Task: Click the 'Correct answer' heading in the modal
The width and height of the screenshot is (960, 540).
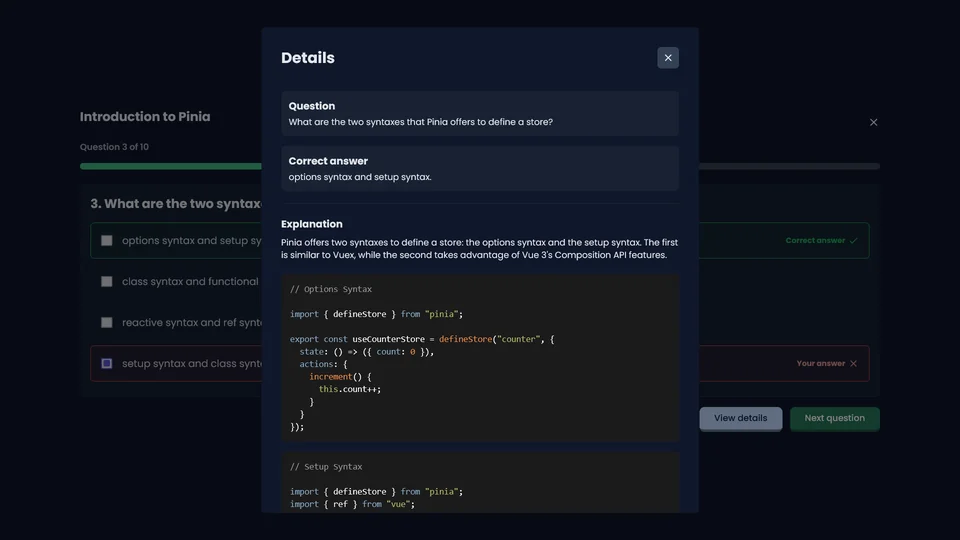Action: pyautogui.click(x=328, y=161)
